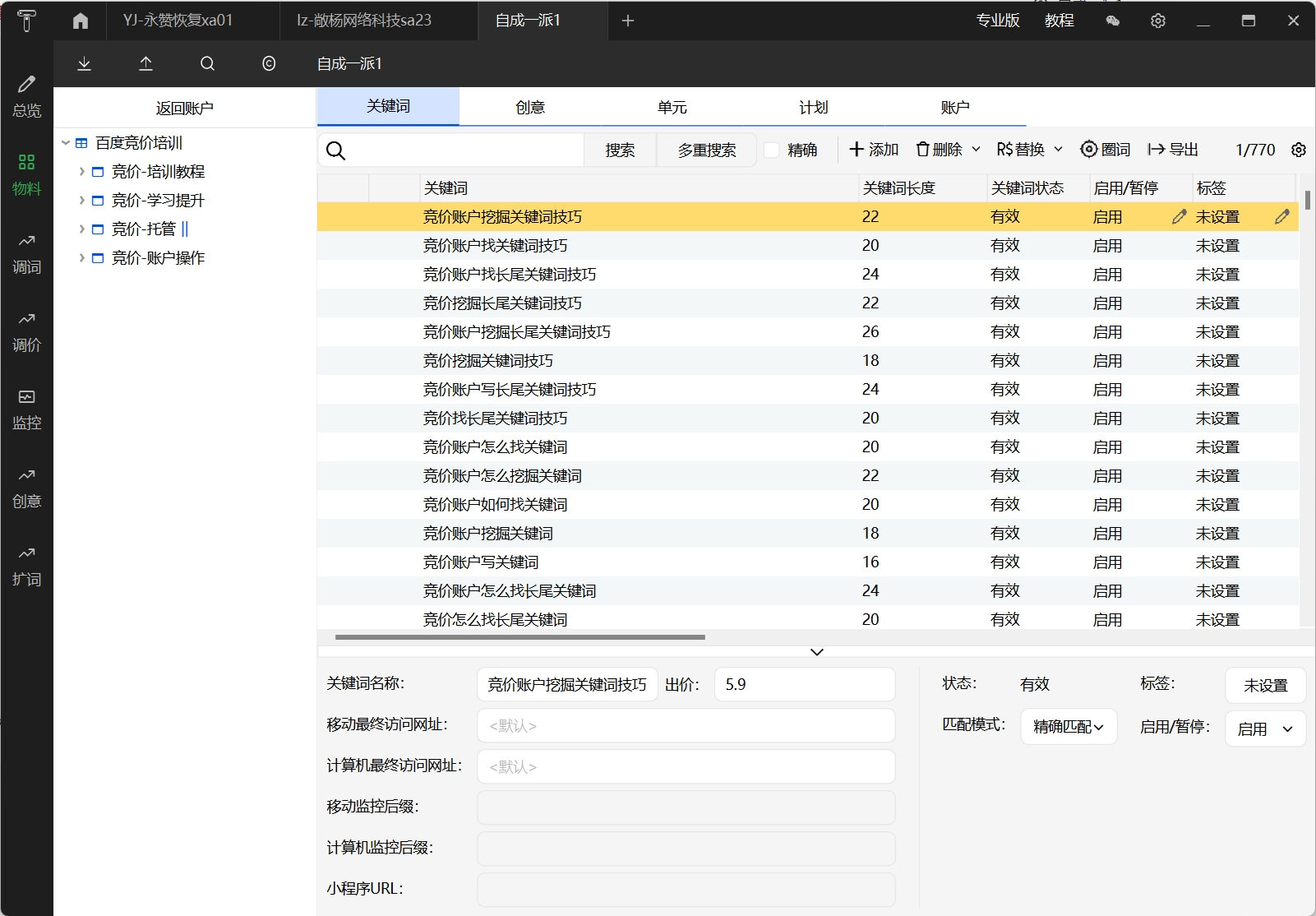Switch to the 计划 tab
Image resolution: width=1316 pixels, height=916 pixels.
click(814, 107)
